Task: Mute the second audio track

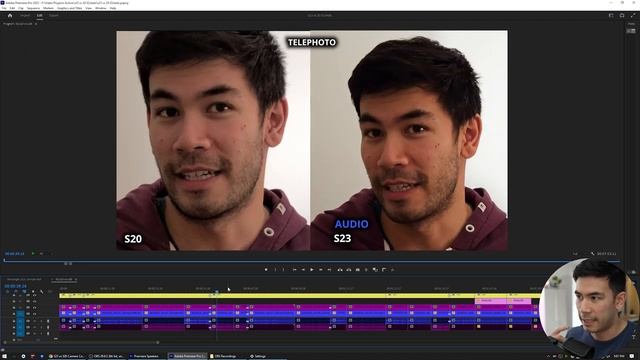Action: click(35, 327)
